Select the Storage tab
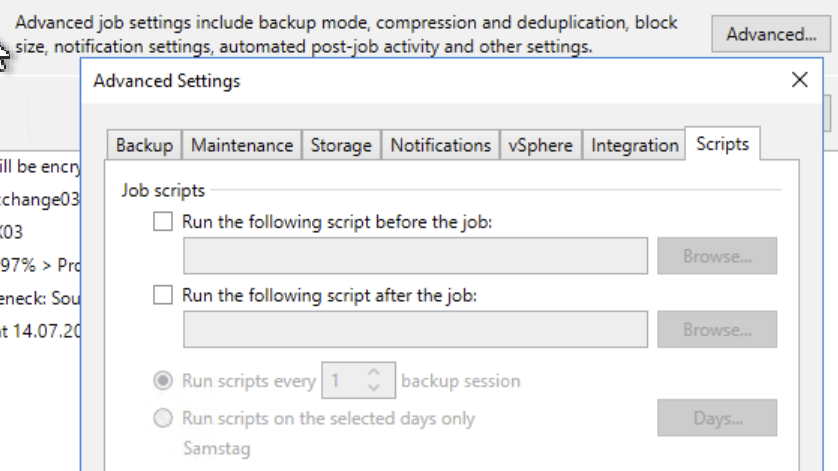838x471 pixels. [341, 145]
